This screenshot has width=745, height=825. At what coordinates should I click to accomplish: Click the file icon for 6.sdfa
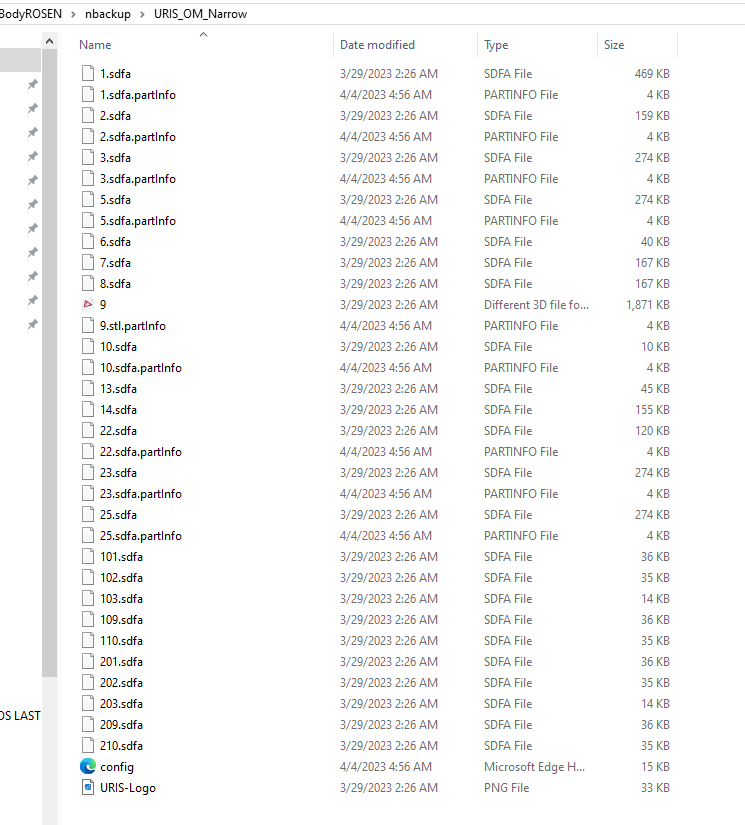coord(88,242)
